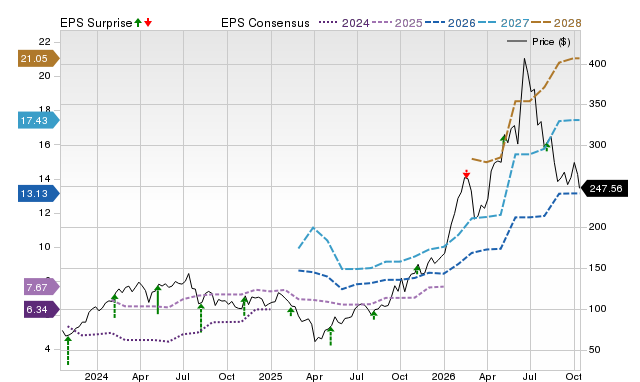Click the 14 EPS axis label
This screenshot has height=382, width=640.
(x=44, y=179)
